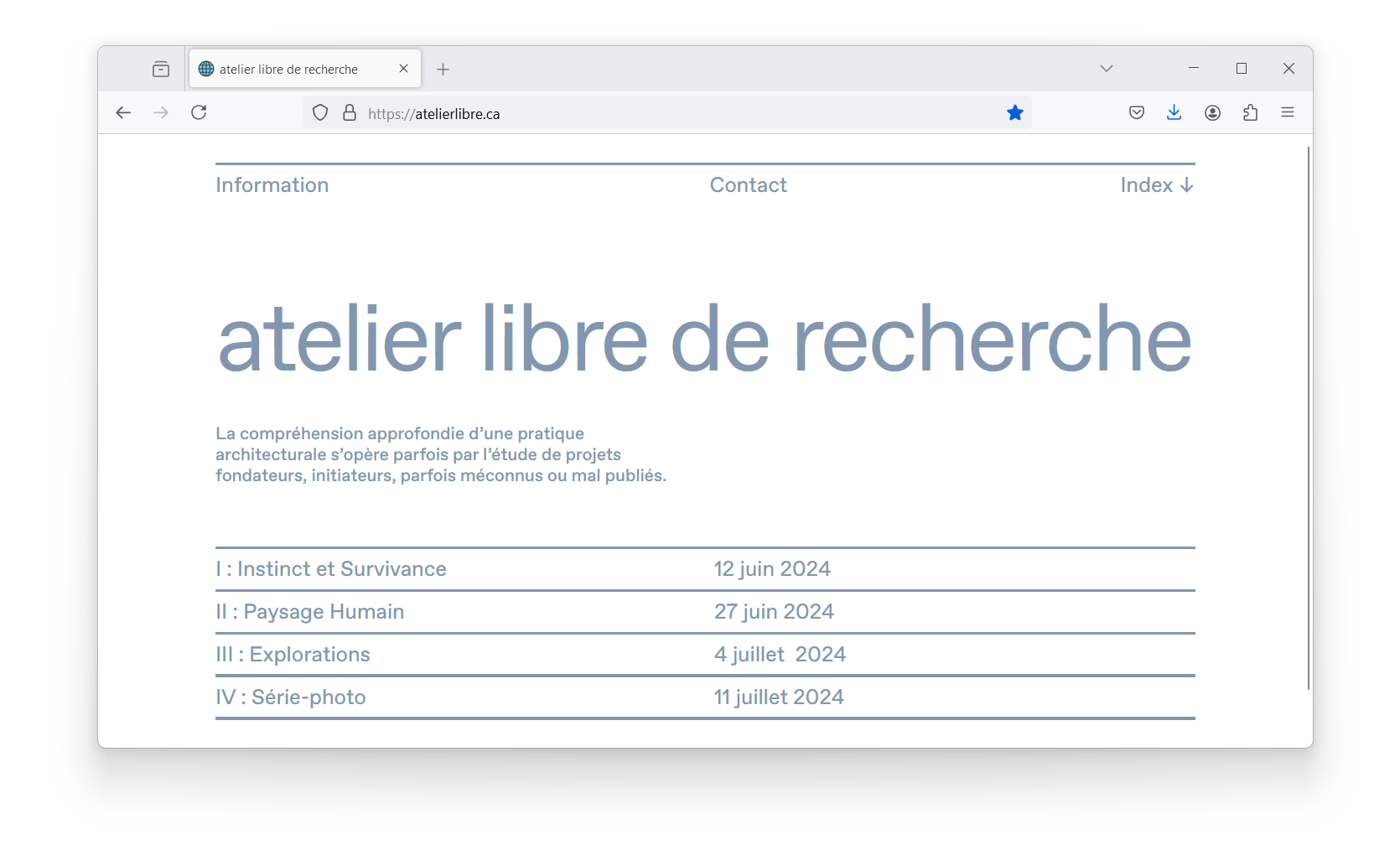Close the atelier libre de recherche tab

tap(403, 69)
